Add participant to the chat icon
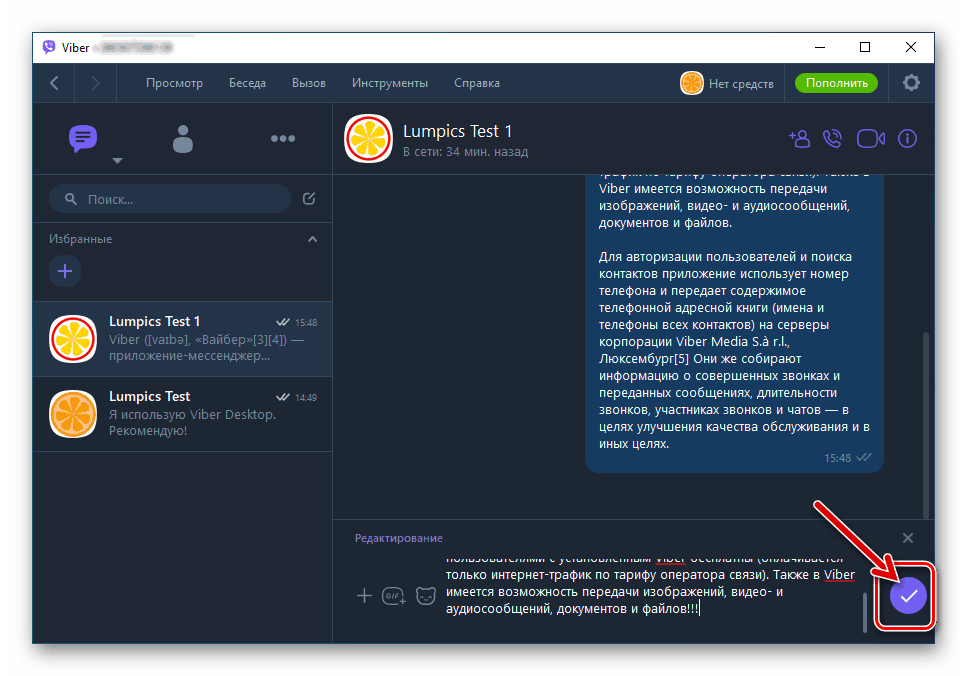967x676 pixels. 799,139
